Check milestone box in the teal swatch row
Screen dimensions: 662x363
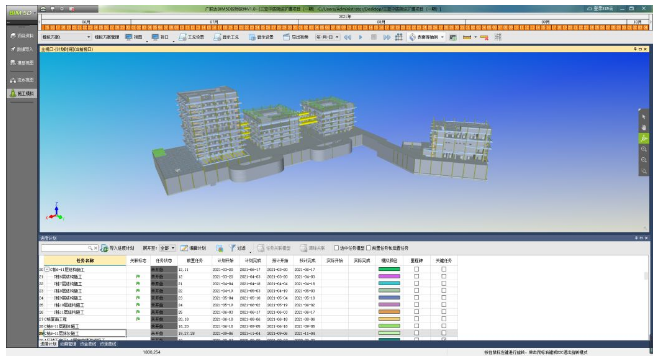(x=416, y=284)
